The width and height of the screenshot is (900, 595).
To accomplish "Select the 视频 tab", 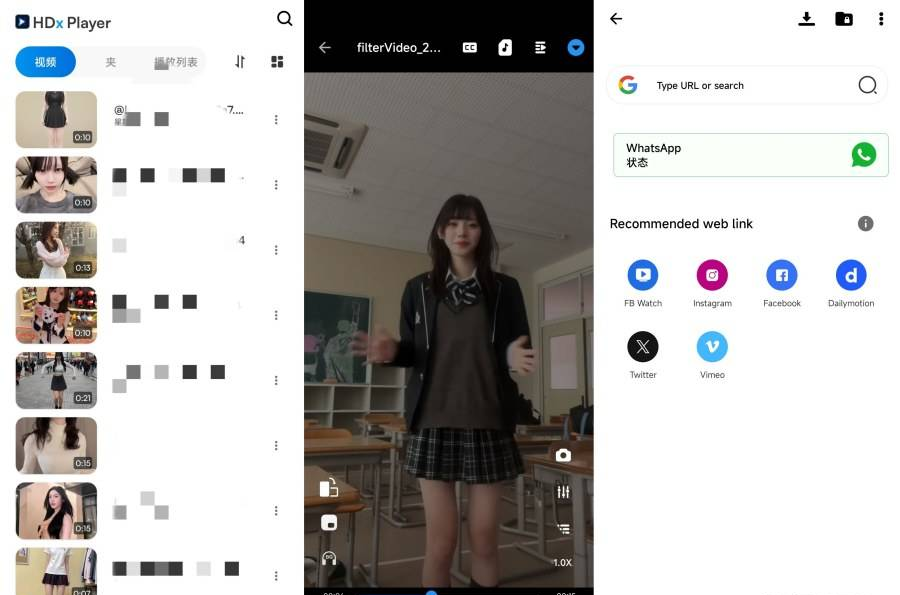I will click(45, 62).
